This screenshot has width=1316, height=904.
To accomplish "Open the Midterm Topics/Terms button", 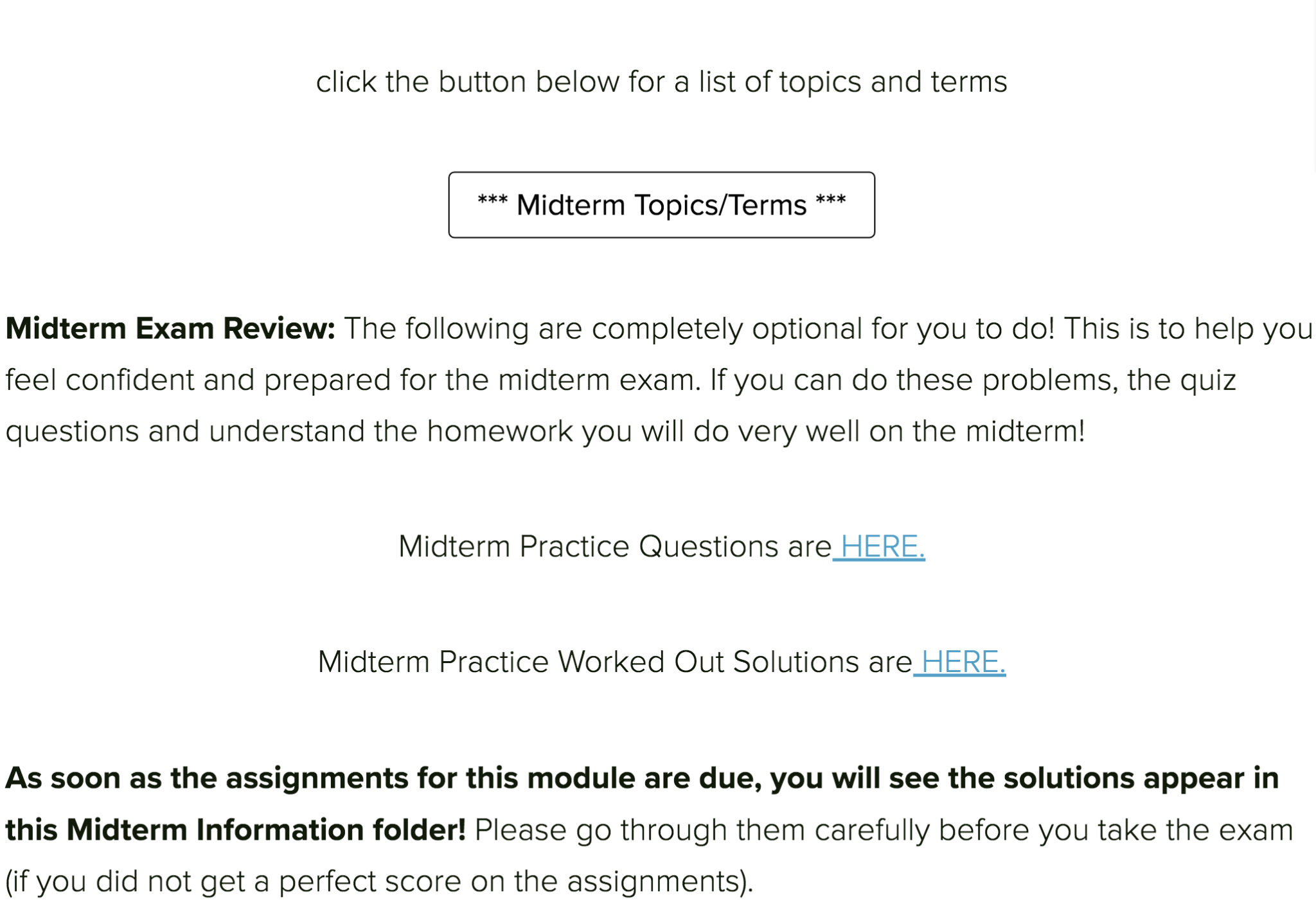I will [x=661, y=205].
